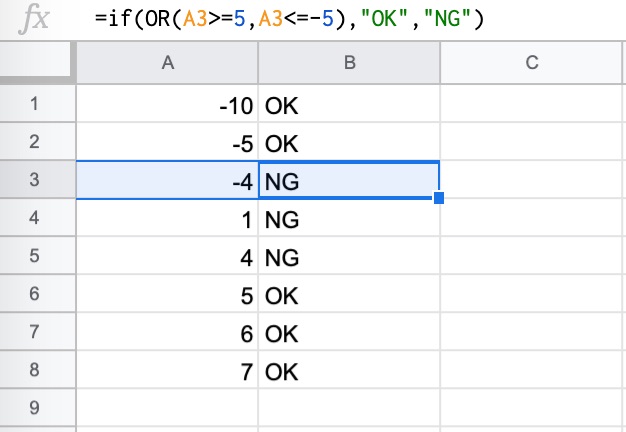
Task: Click the select-all corner box
Action: pos(37,61)
